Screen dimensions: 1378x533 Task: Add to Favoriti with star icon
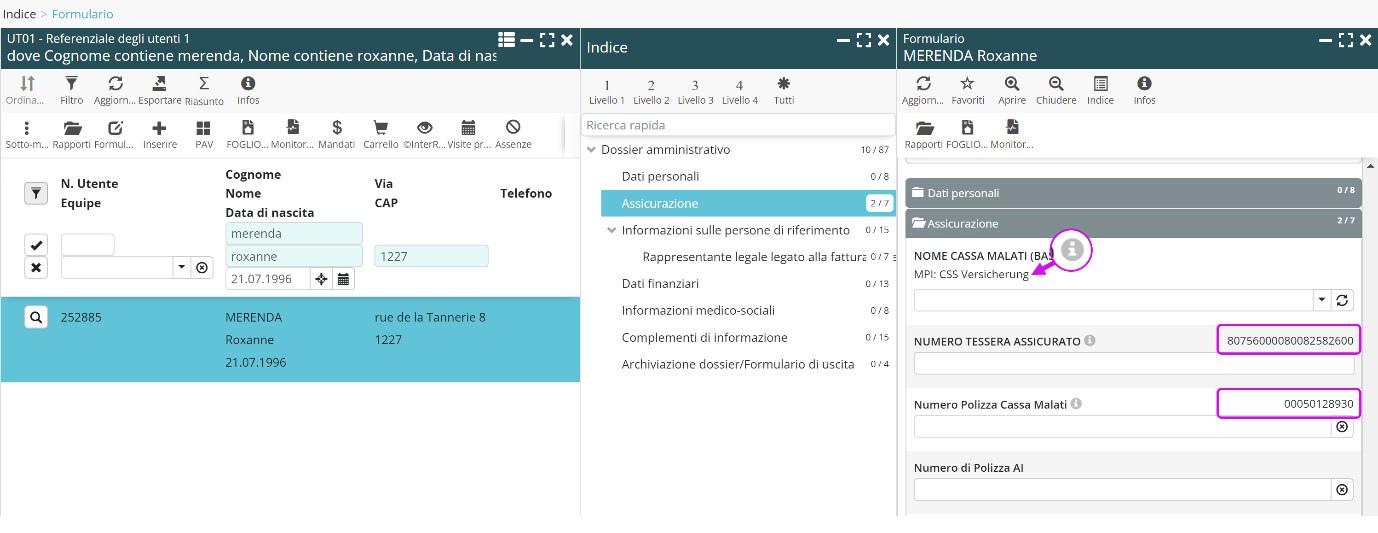967,85
